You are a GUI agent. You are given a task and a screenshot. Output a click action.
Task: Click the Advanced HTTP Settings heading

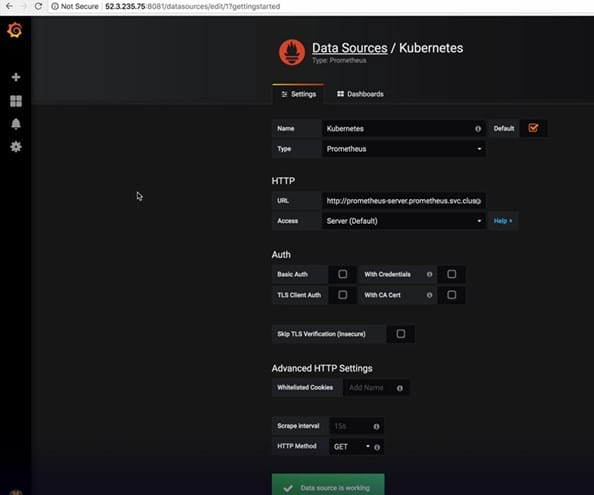[x=322, y=368]
